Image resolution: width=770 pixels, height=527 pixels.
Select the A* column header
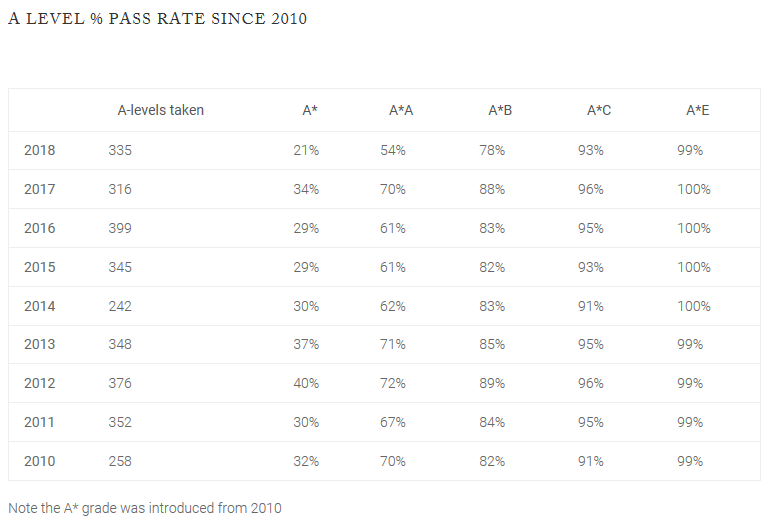pyautogui.click(x=309, y=110)
